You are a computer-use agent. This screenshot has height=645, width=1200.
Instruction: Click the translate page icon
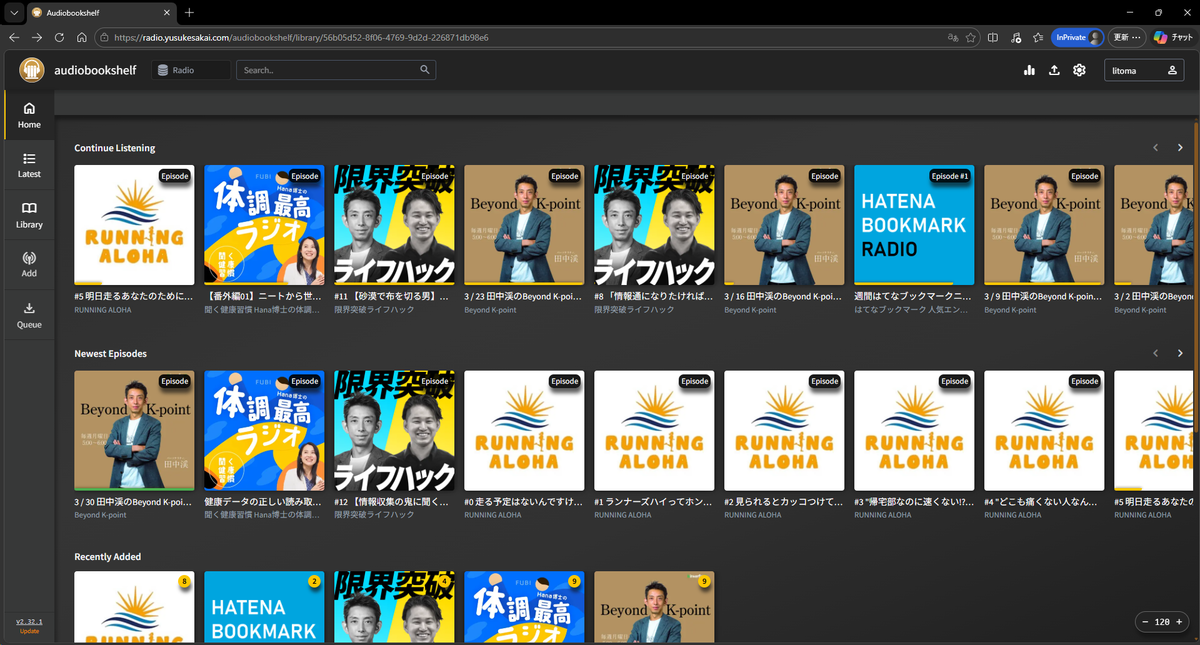[x=952, y=37]
